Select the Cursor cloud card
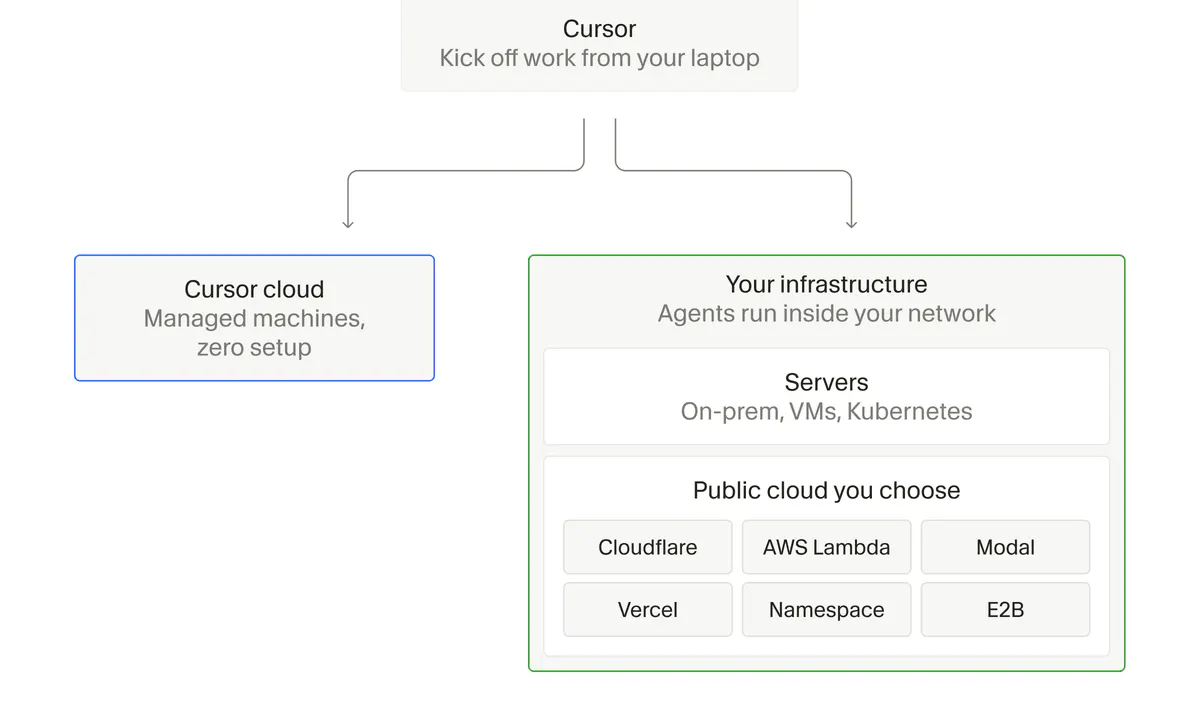Image resolution: width=1200 pixels, height=720 pixels. coord(254,318)
